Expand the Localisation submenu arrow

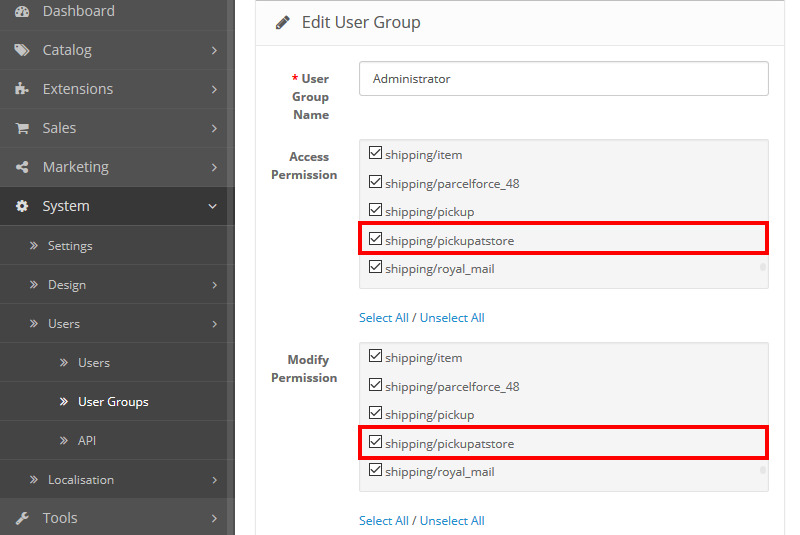pyautogui.click(x=214, y=480)
